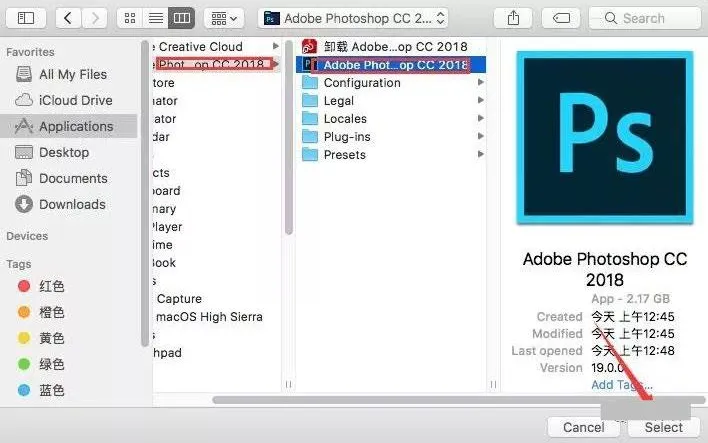Select Adobe Phot...op CC 2018 application
This screenshot has height=443, width=708.
pyautogui.click(x=391, y=65)
